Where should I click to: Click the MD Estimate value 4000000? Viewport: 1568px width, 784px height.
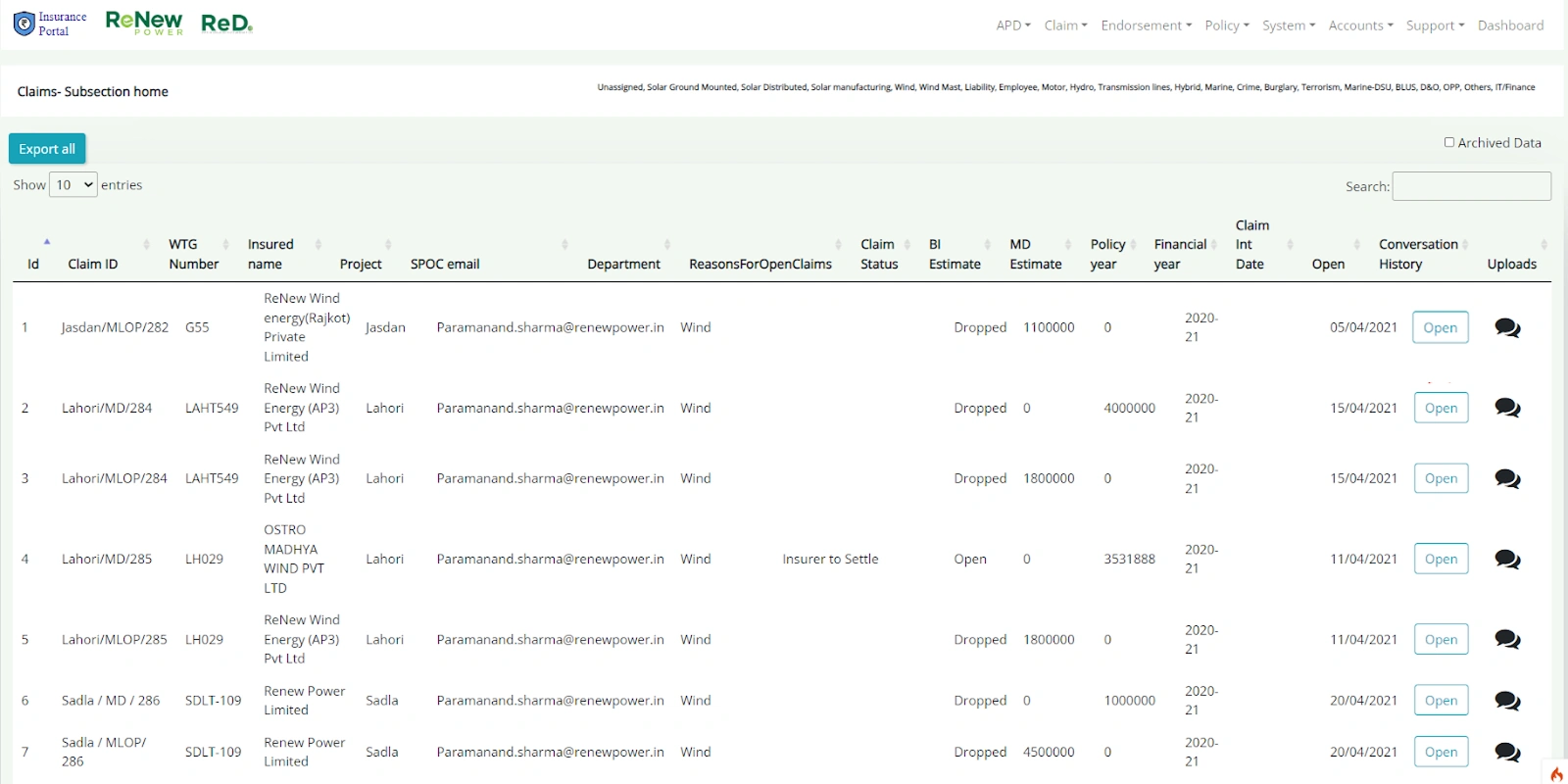tap(1129, 408)
